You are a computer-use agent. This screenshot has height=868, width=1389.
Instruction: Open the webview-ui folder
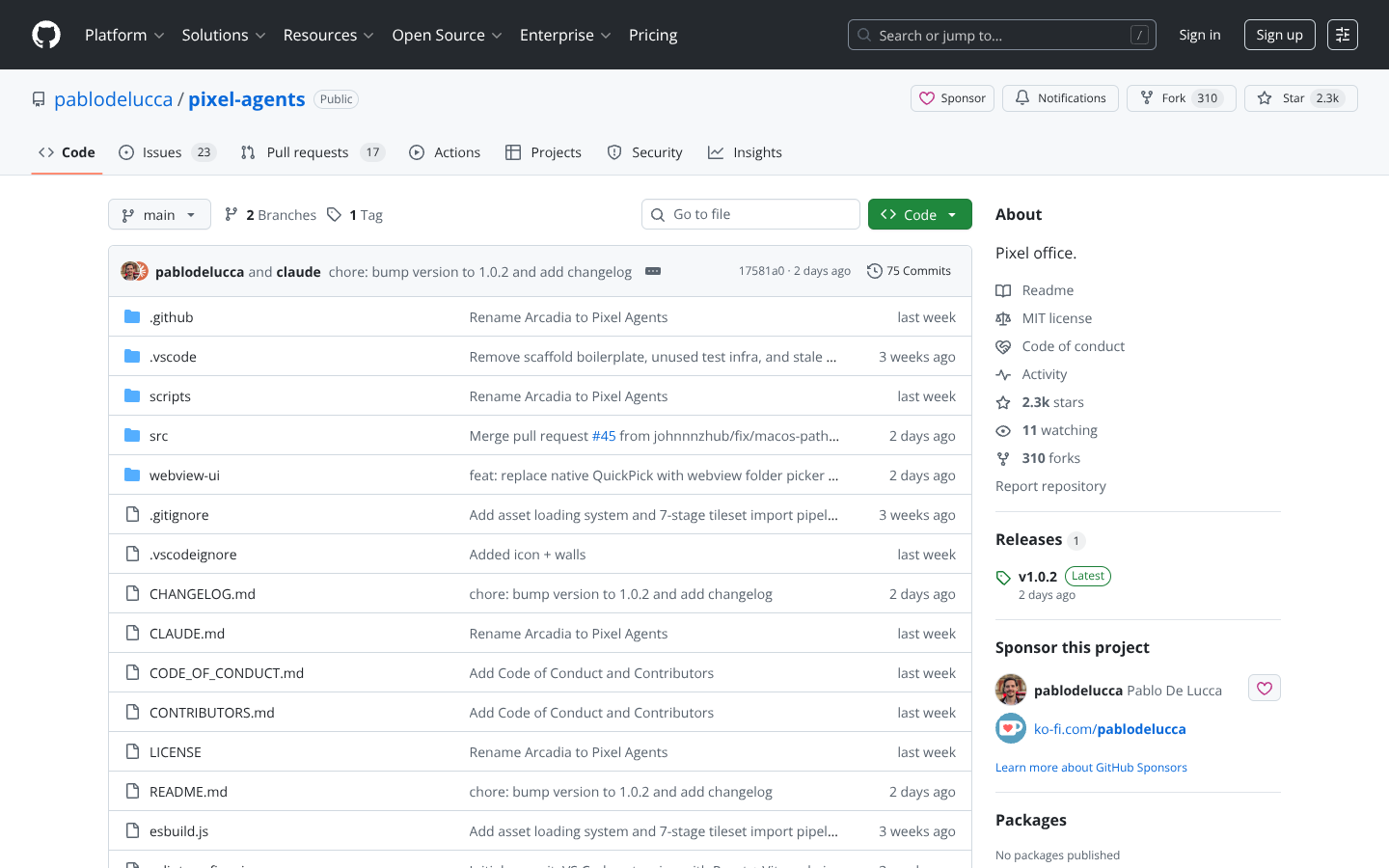click(x=184, y=475)
